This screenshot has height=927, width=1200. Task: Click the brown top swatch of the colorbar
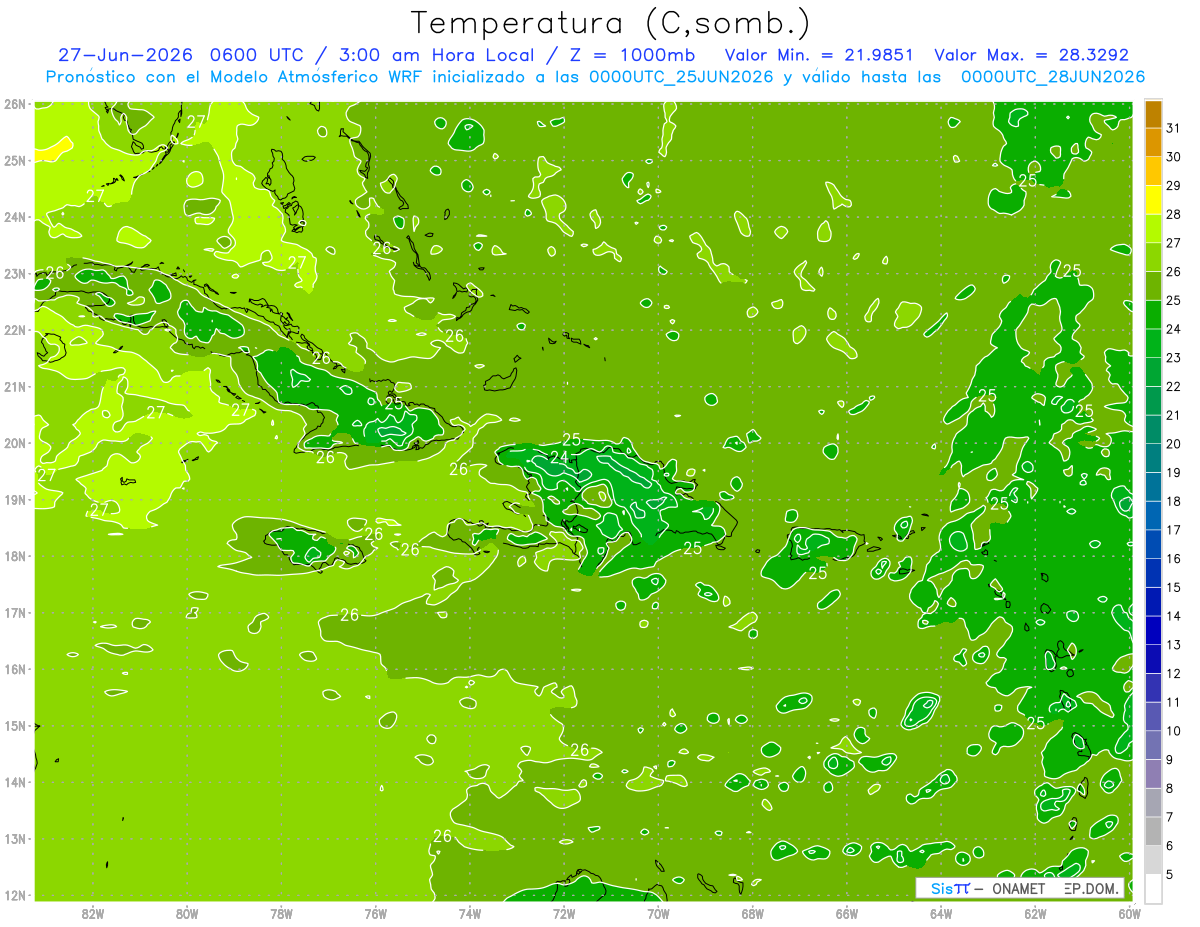1153,115
